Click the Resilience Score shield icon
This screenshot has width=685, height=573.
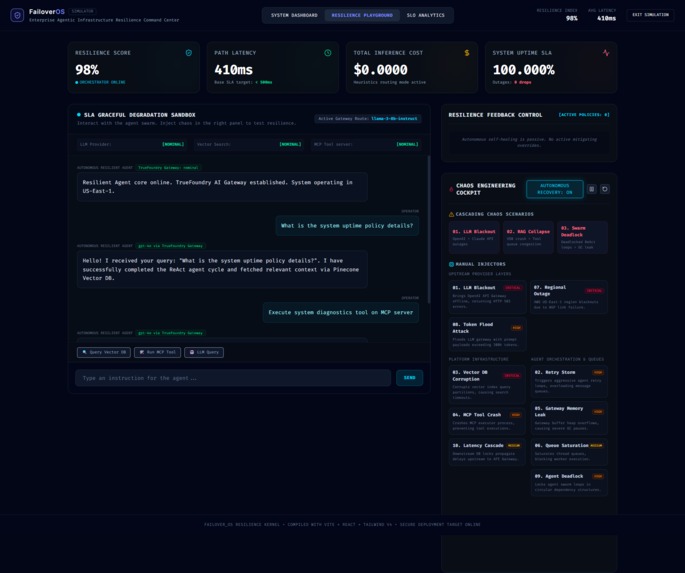(x=189, y=53)
